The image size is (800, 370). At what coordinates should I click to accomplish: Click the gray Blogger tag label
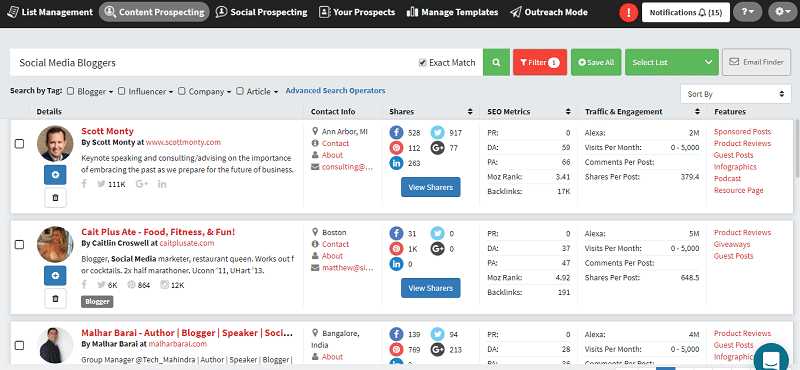click(97, 302)
